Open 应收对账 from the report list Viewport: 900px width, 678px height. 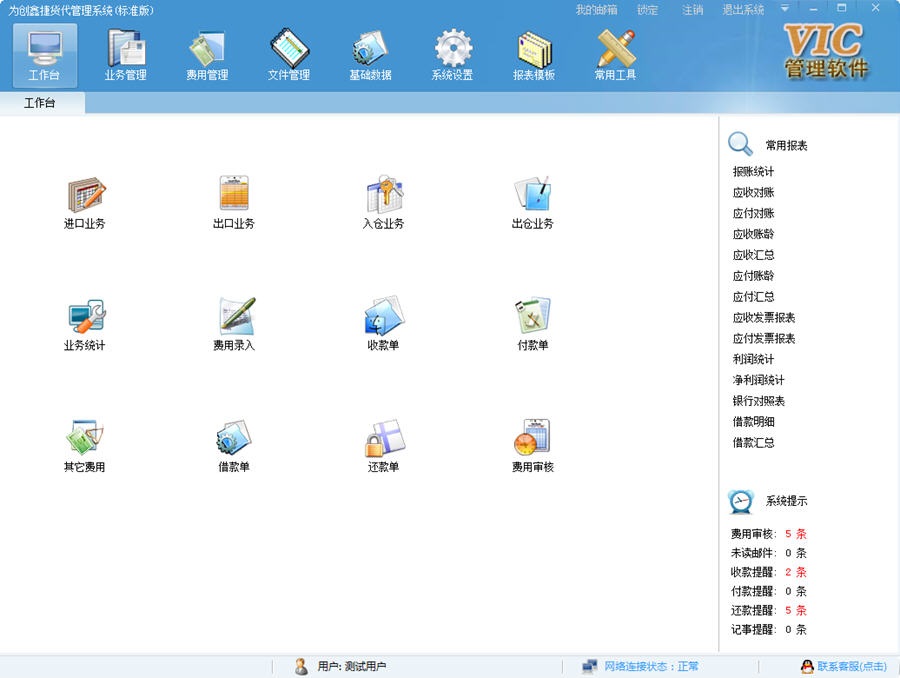coord(756,192)
